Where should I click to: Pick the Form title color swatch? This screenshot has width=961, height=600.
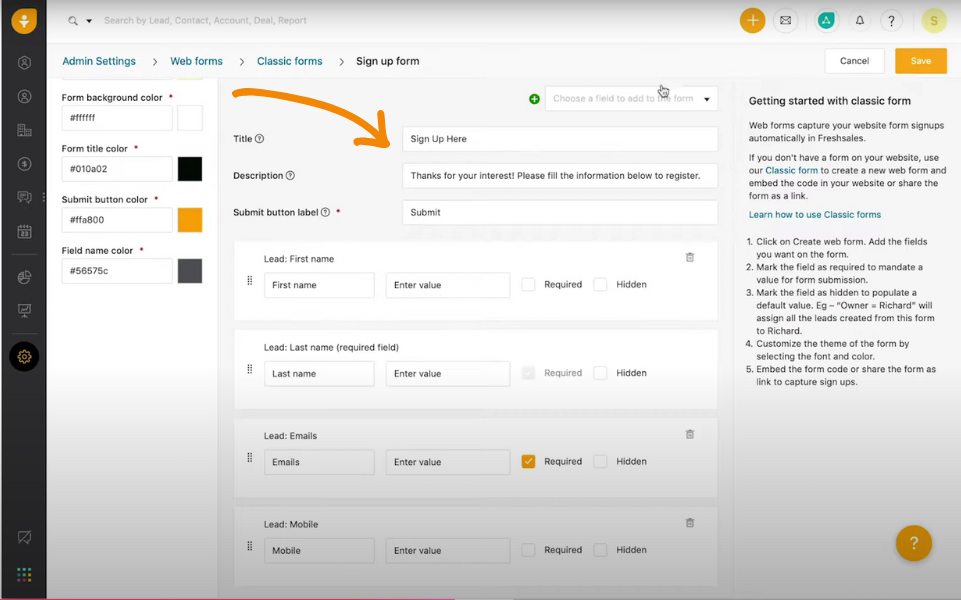(190, 169)
